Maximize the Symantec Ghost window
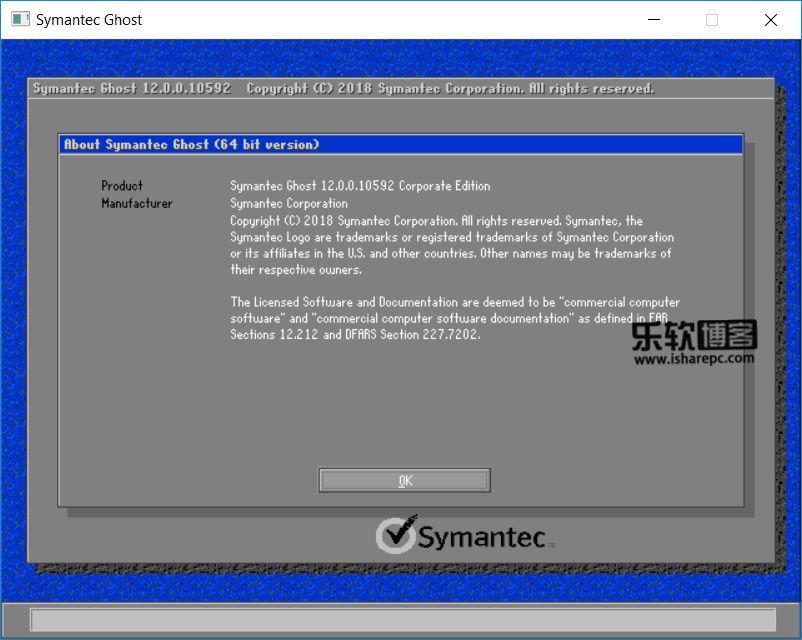Image resolution: width=802 pixels, height=640 pixels. (x=711, y=19)
